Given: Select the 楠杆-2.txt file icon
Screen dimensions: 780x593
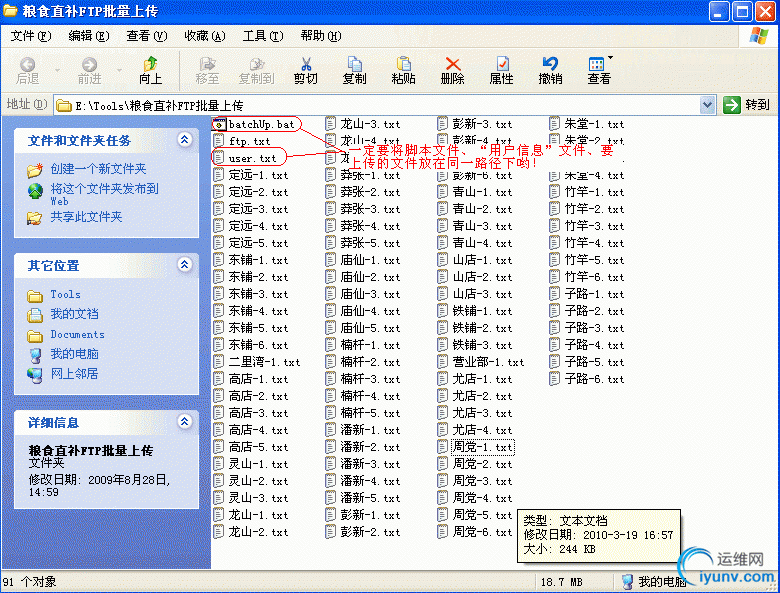Looking at the screenshot, I should pyautogui.click(x=330, y=362).
